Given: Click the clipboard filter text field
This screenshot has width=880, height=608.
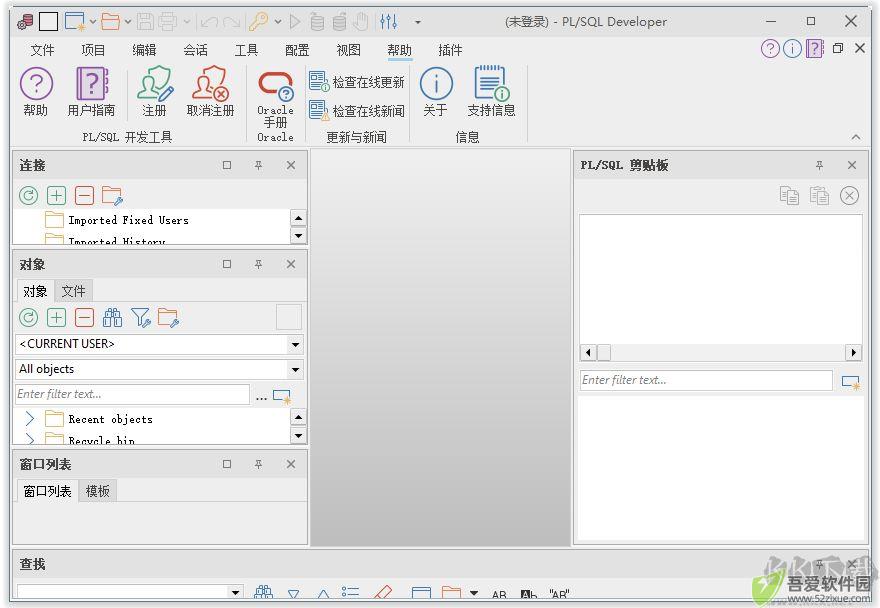Looking at the screenshot, I should coord(706,380).
